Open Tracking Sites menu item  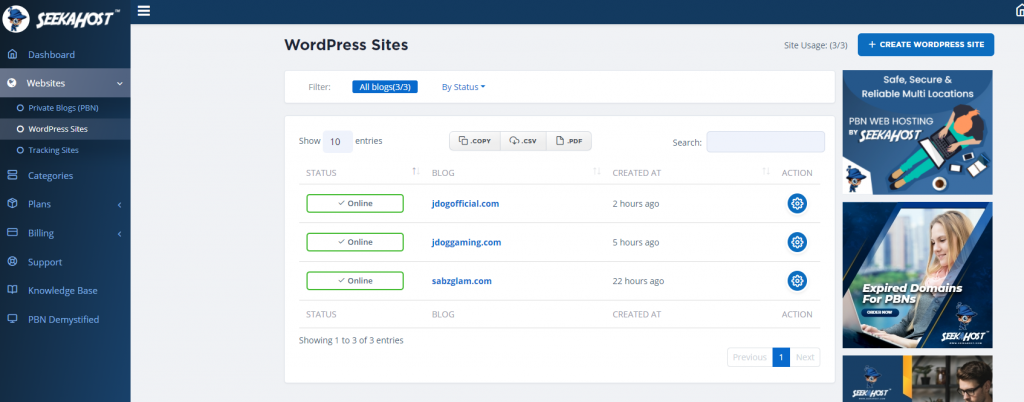[x=54, y=150]
